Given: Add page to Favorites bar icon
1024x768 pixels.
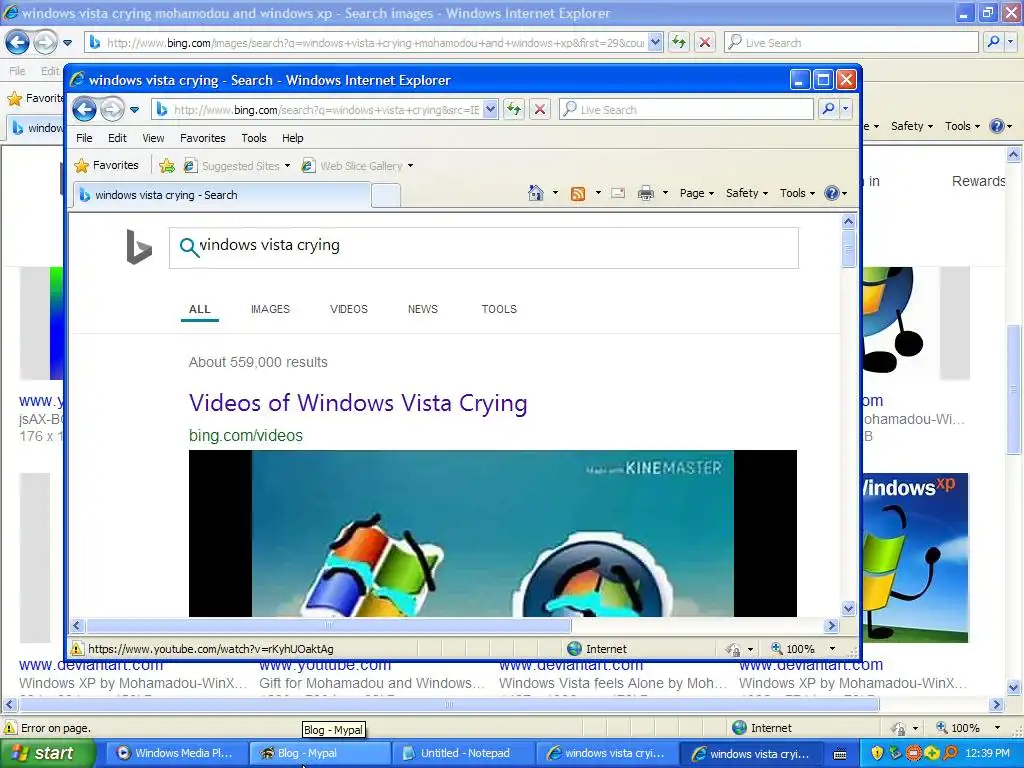Looking at the screenshot, I should tap(167, 166).
